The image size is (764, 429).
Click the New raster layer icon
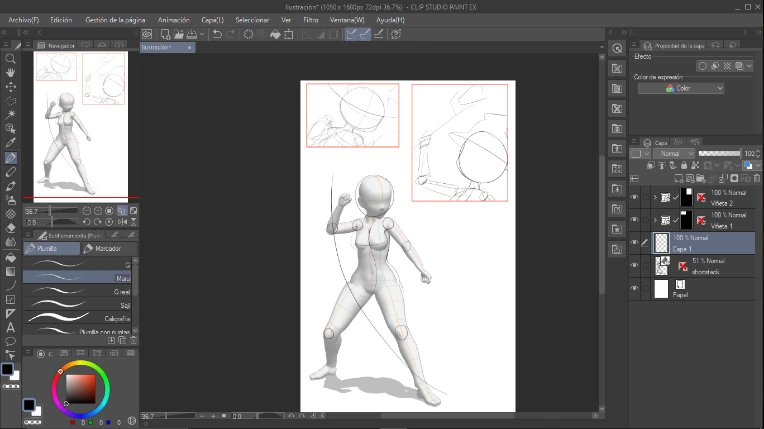678,178
